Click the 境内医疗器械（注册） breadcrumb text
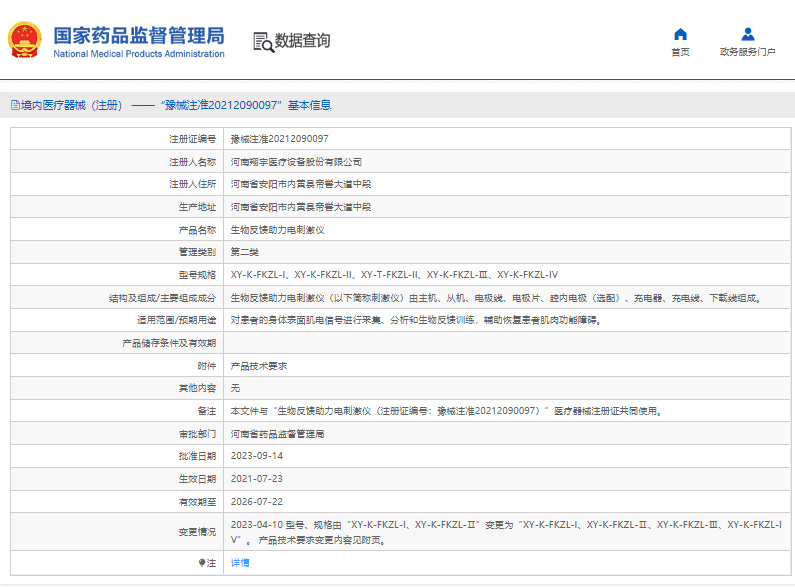This screenshot has width=795, height=587. (x=71, y=105)
